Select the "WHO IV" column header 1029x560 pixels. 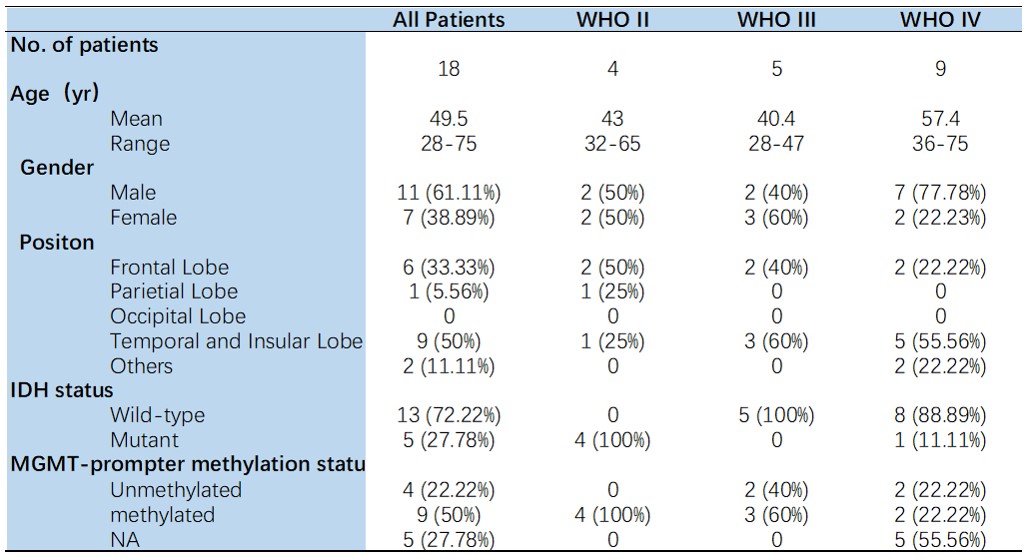point(940,19)
